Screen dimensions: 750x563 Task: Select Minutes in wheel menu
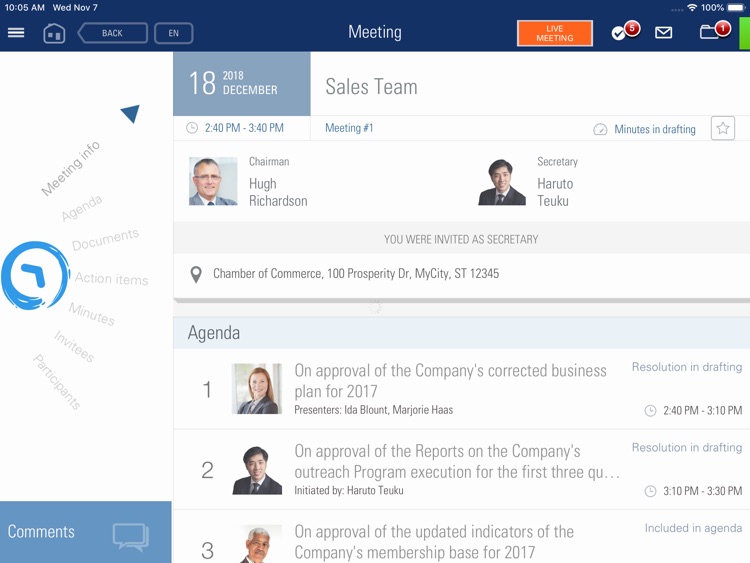pos(92,314)
